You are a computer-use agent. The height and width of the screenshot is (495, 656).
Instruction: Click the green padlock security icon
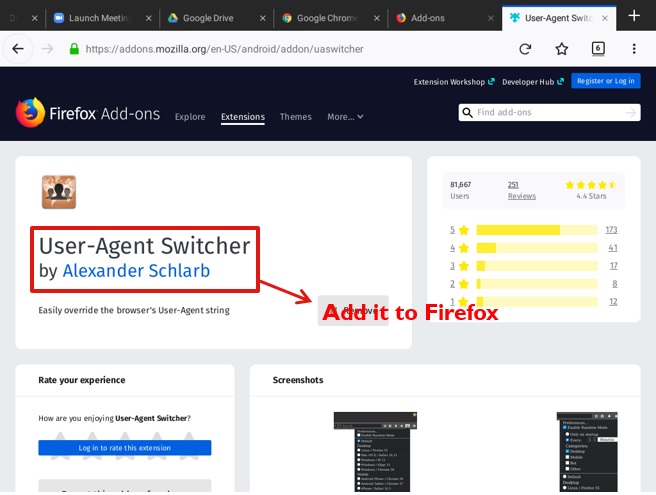[x=74, y=49]
